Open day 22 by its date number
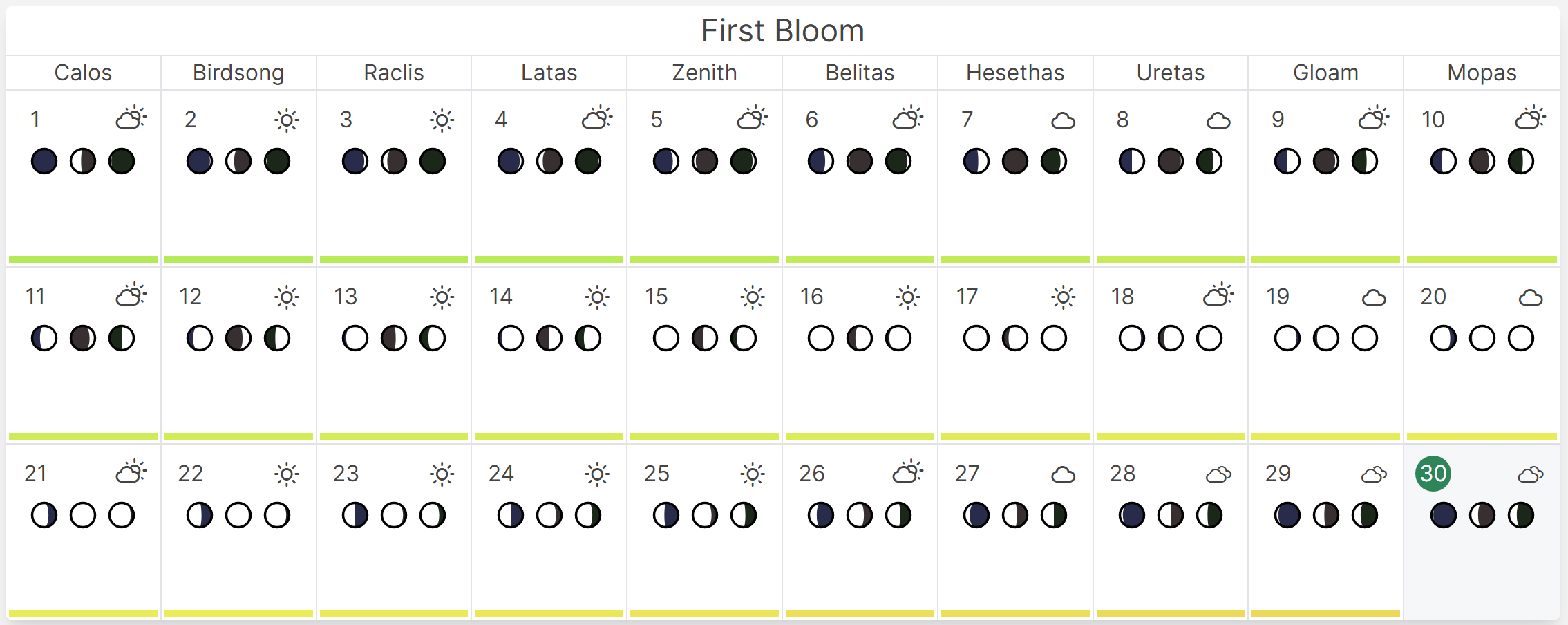 click(190, 474)
